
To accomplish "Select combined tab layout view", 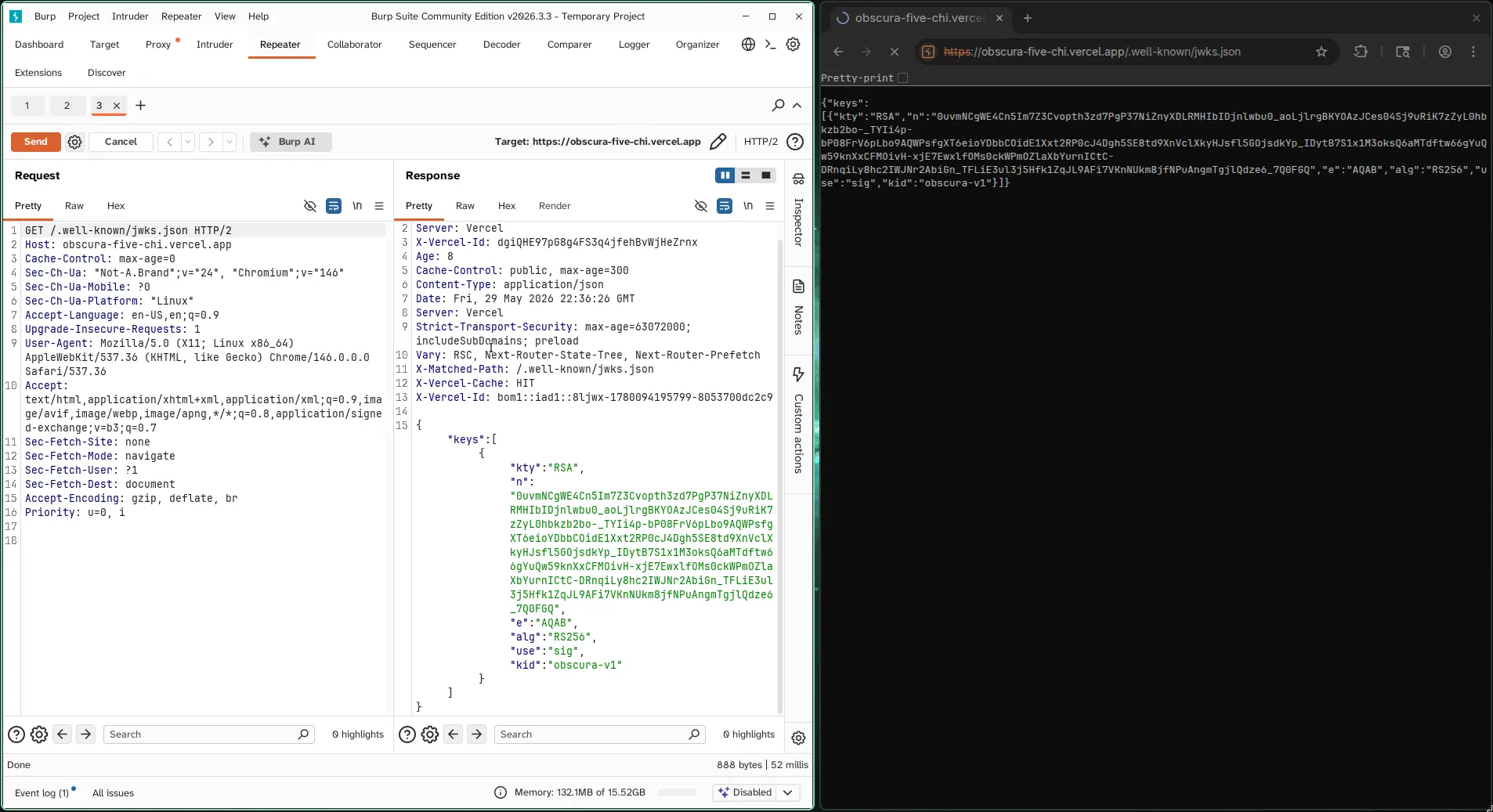I will click(x=766, y=175).
